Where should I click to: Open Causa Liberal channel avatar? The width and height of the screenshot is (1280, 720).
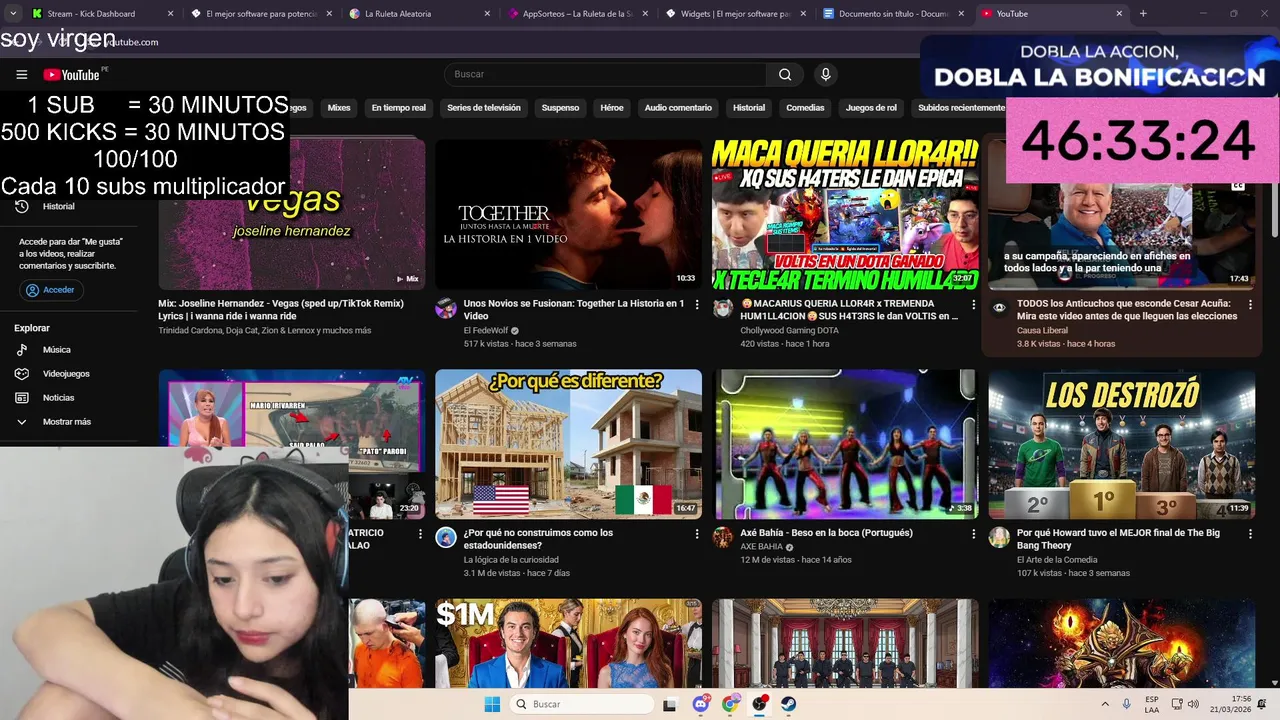click(999, 308)
